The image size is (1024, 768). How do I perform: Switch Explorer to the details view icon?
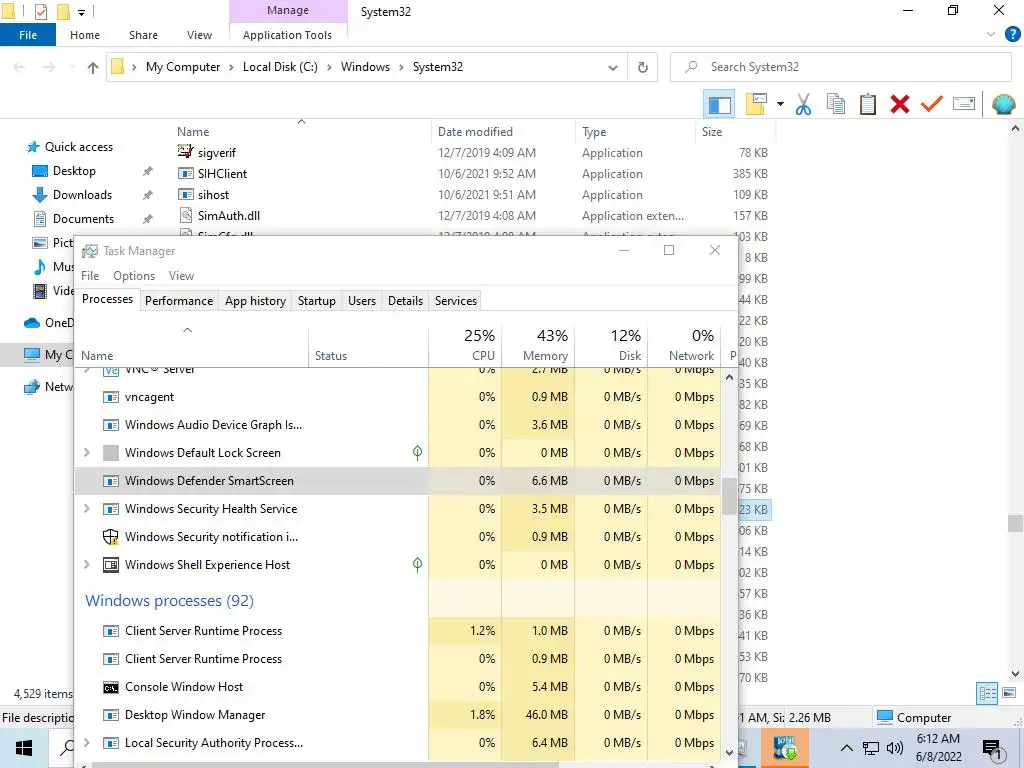(x=987, y=694)
